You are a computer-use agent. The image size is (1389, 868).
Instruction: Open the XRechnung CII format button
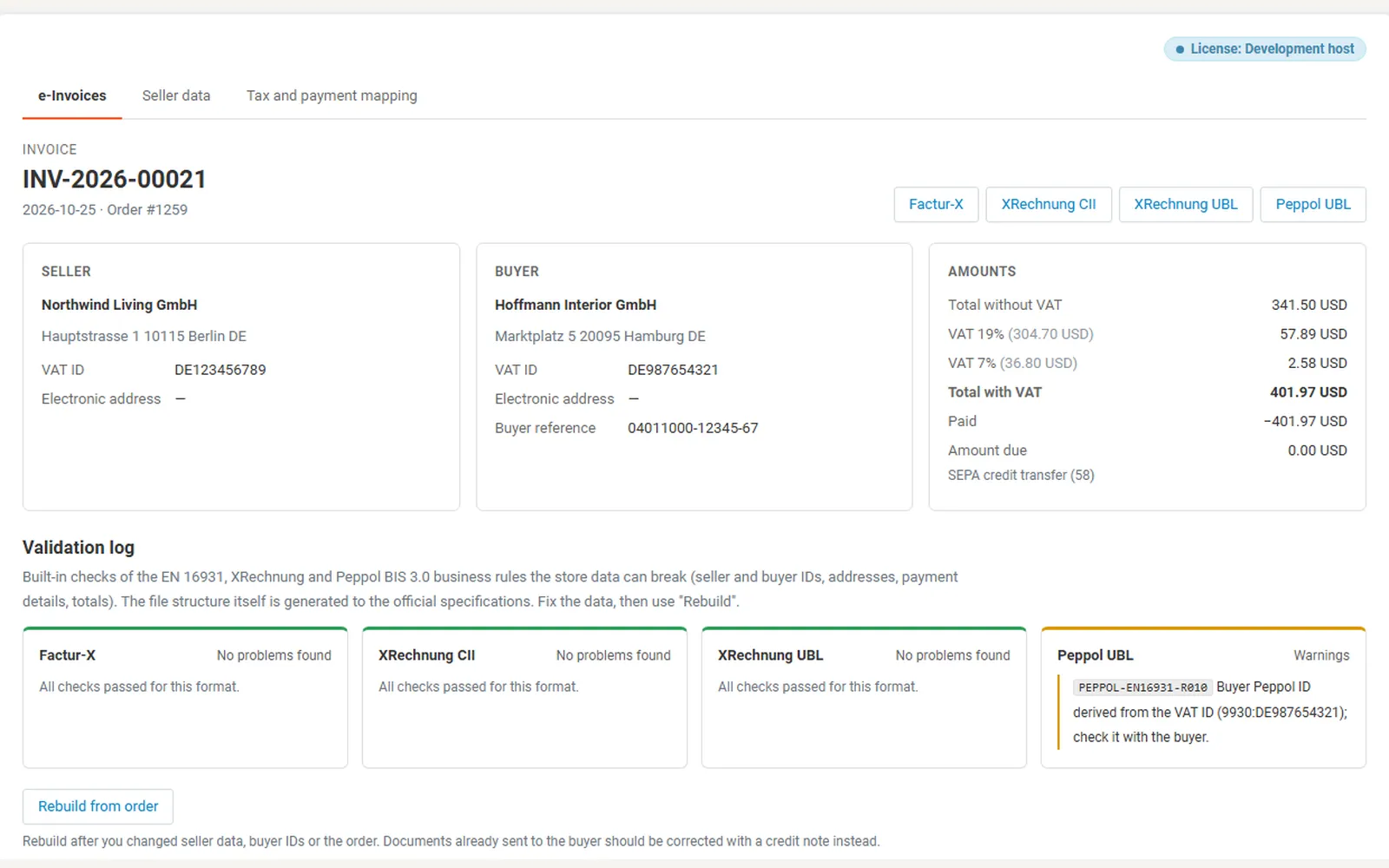click(x=1049, y=204)
